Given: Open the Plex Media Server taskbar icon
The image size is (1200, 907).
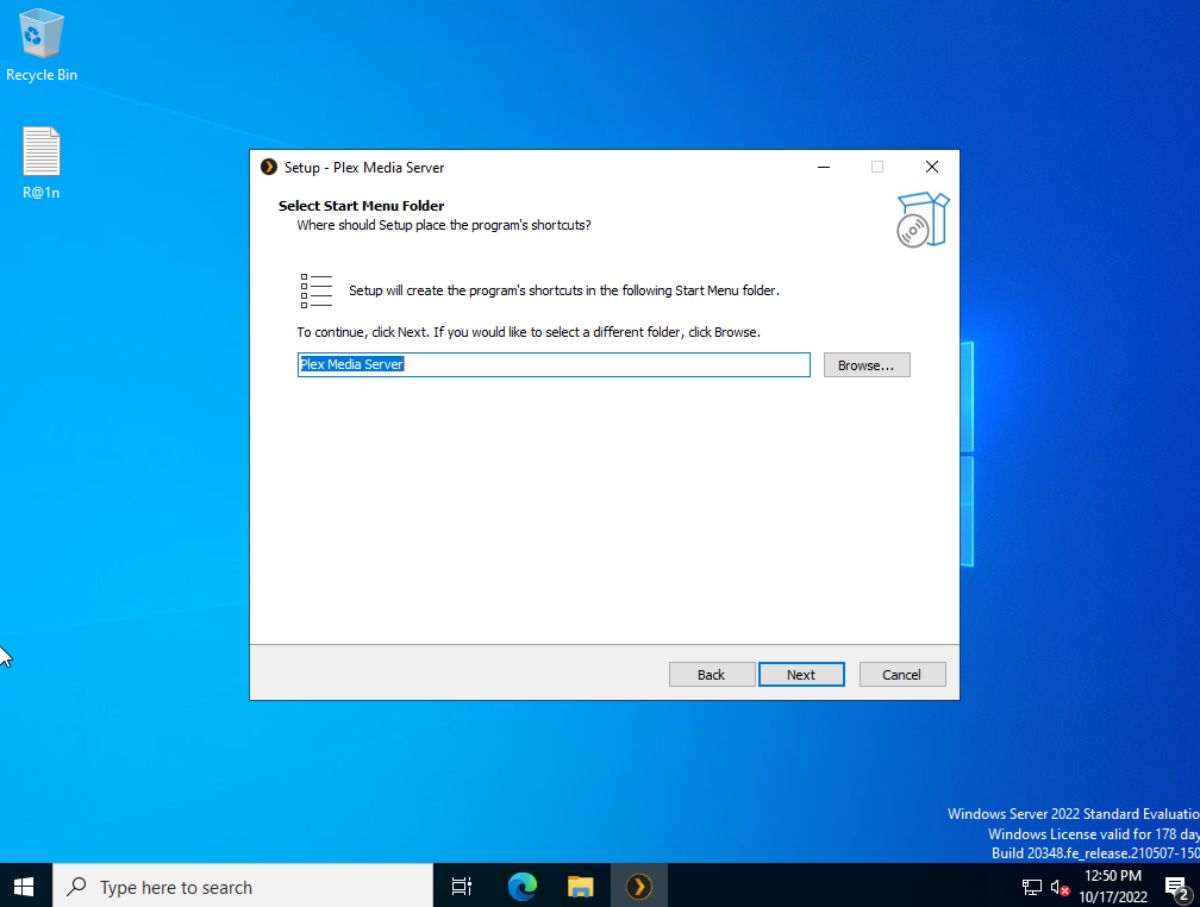Looking at the screenshot, I should point(638,885).
